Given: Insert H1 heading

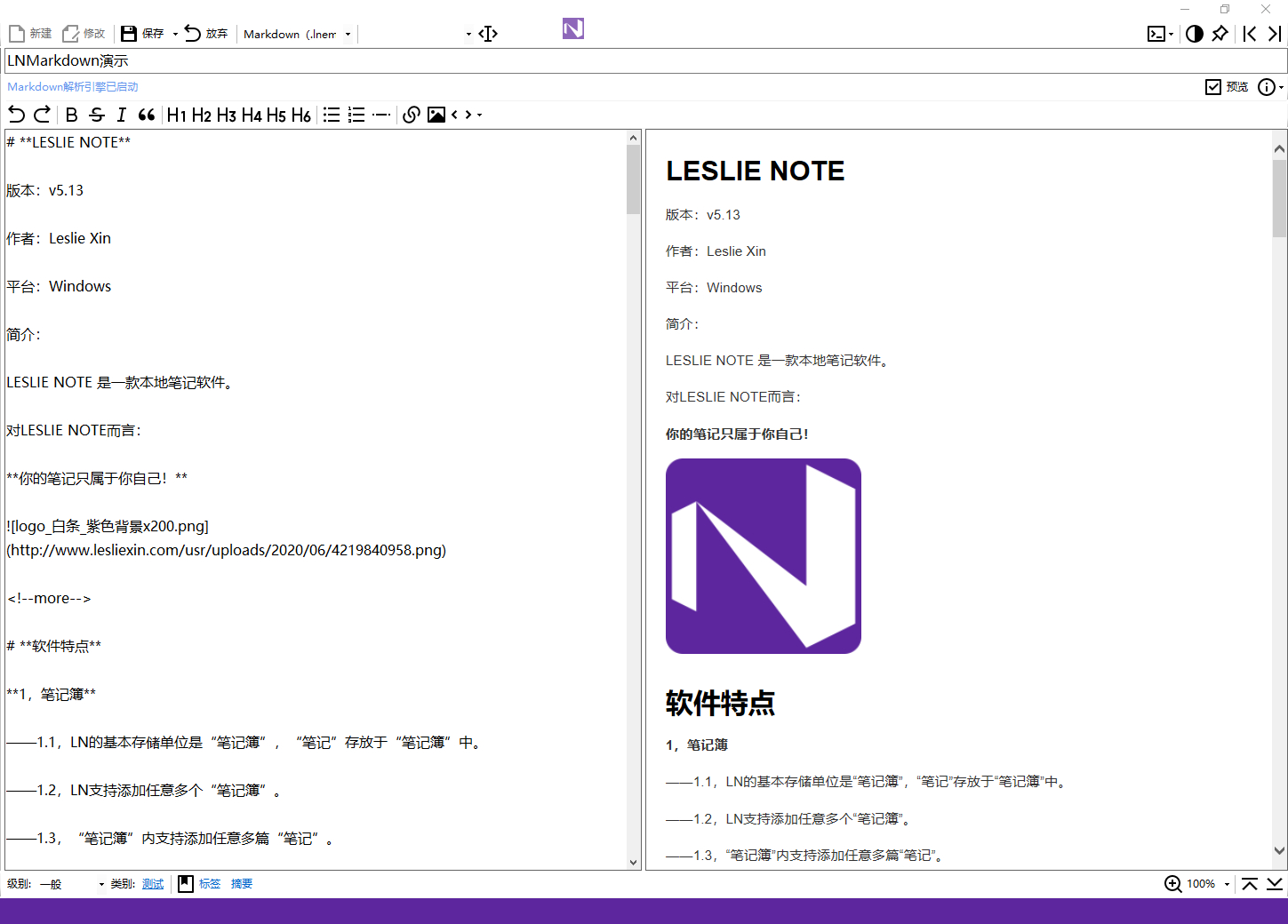Looking at the screenshot, I should click(x=176, y=115).
